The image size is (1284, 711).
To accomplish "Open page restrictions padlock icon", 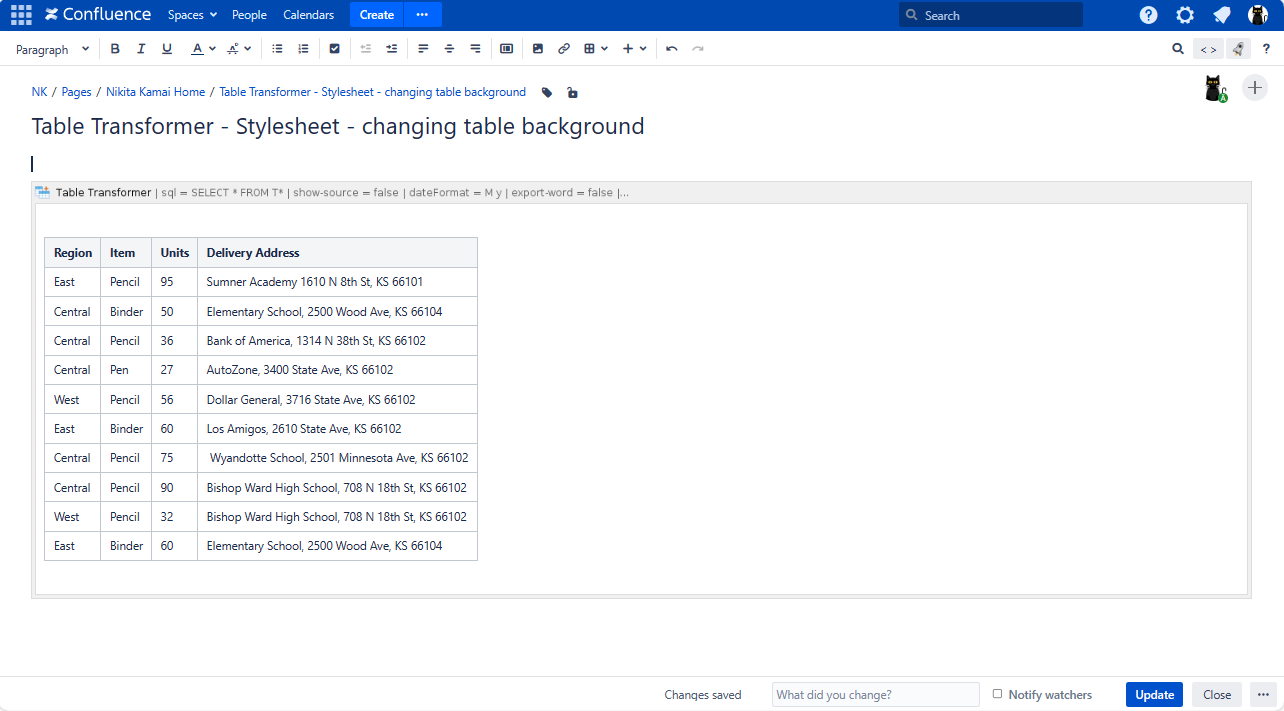I will [x=571, y=92].
